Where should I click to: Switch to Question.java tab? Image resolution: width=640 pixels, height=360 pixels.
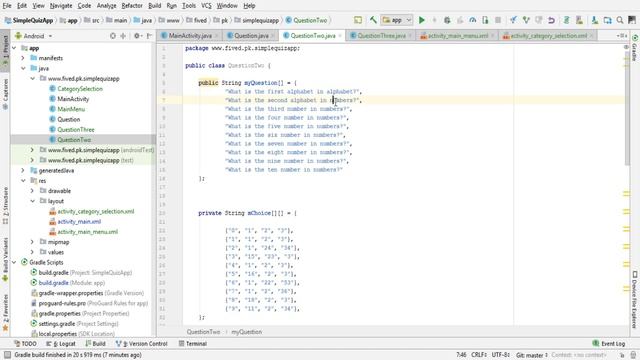point(251,36)
